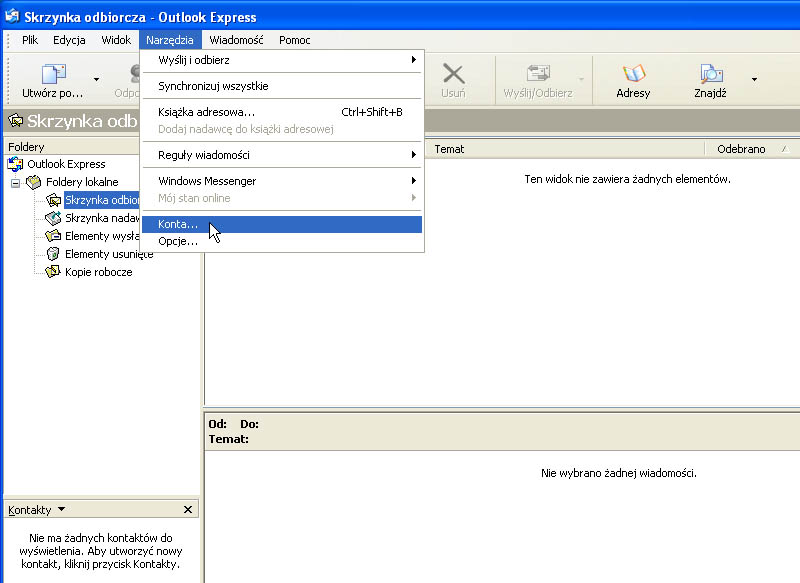Select the Kopie robocze folder label
This screenshot has height=583, width=800.
(98, 272)
